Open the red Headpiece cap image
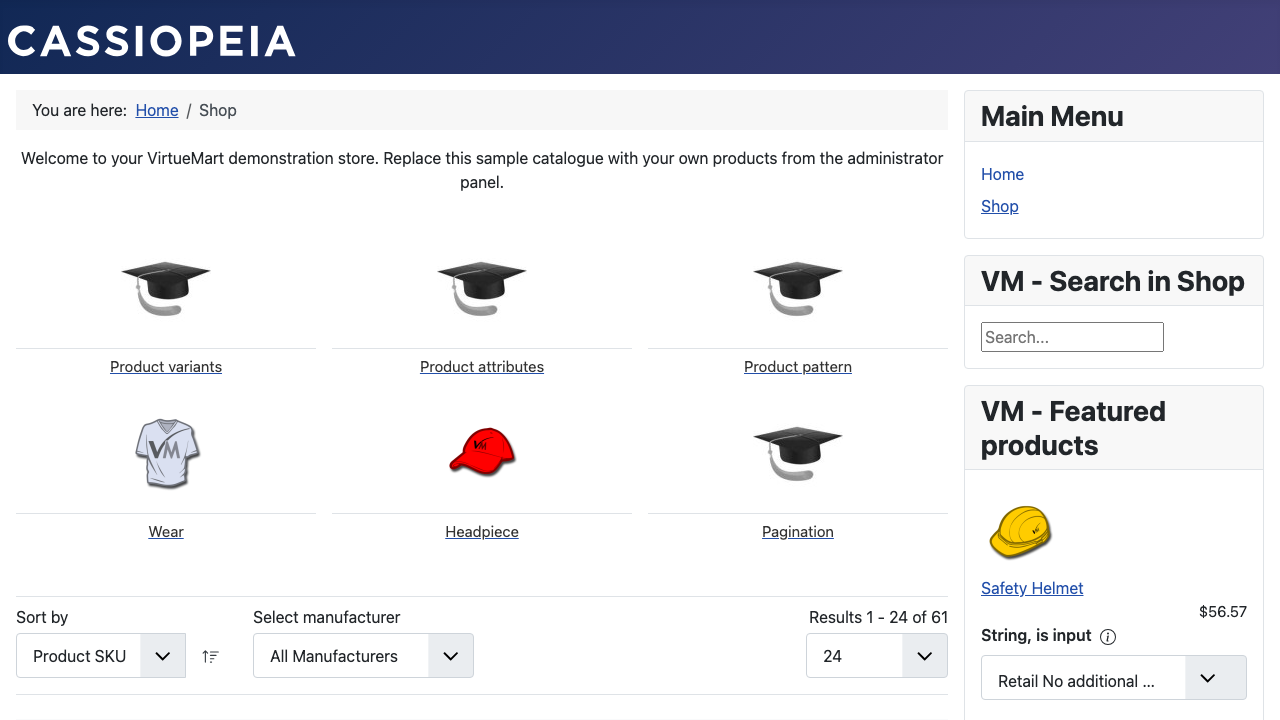Viewport: 1280px width, 720px height. click(482, 451)
